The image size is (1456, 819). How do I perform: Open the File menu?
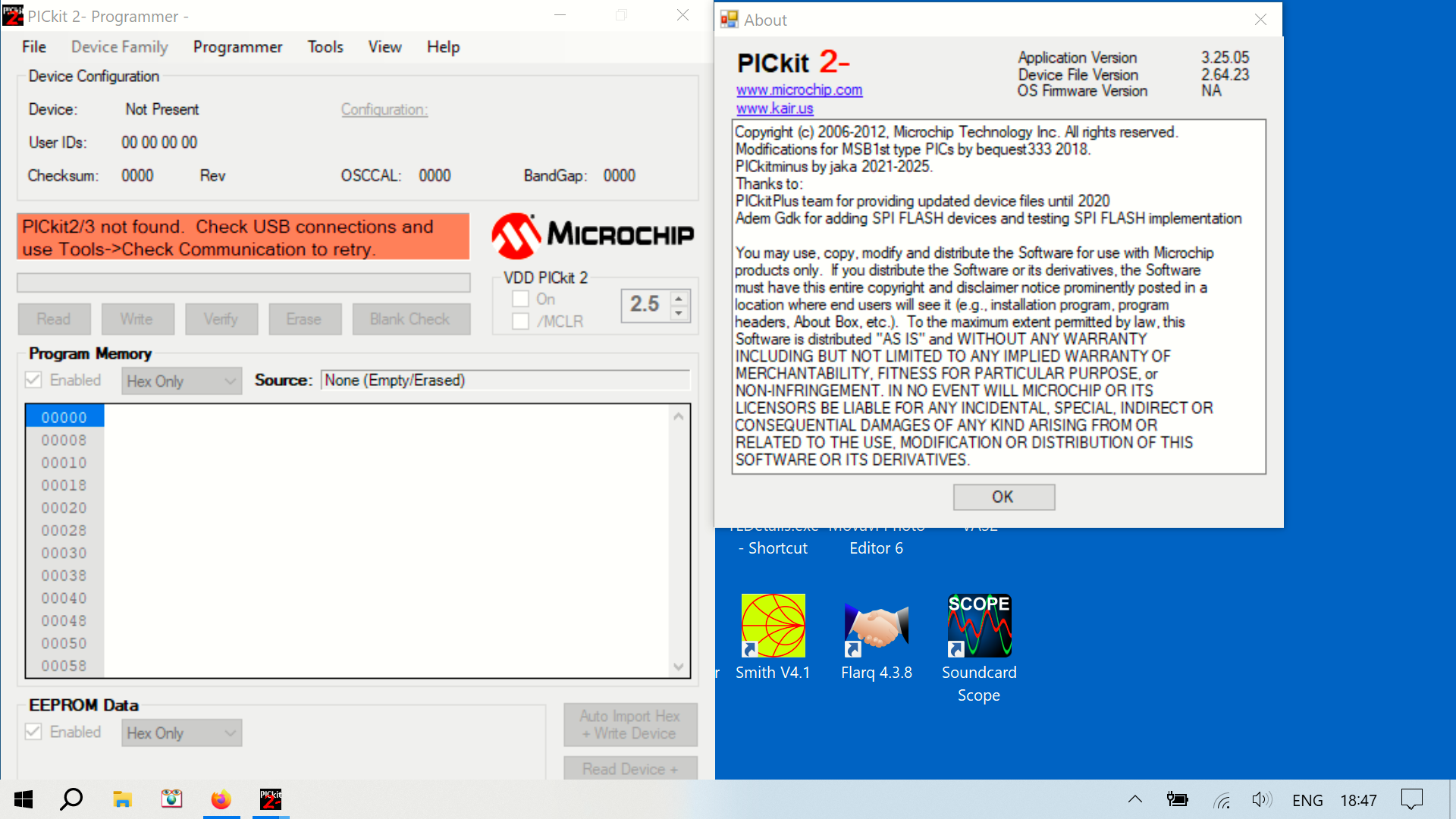[34, 47]
